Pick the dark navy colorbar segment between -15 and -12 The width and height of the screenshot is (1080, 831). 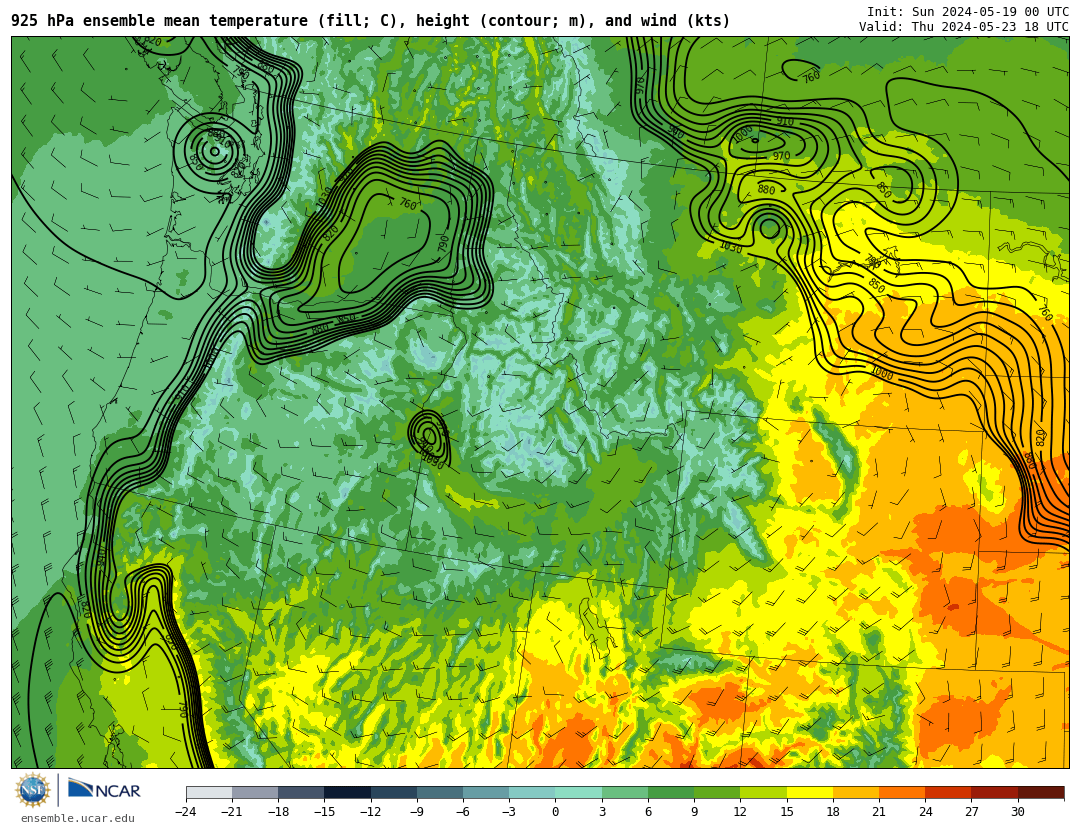[x=347, y=792]
